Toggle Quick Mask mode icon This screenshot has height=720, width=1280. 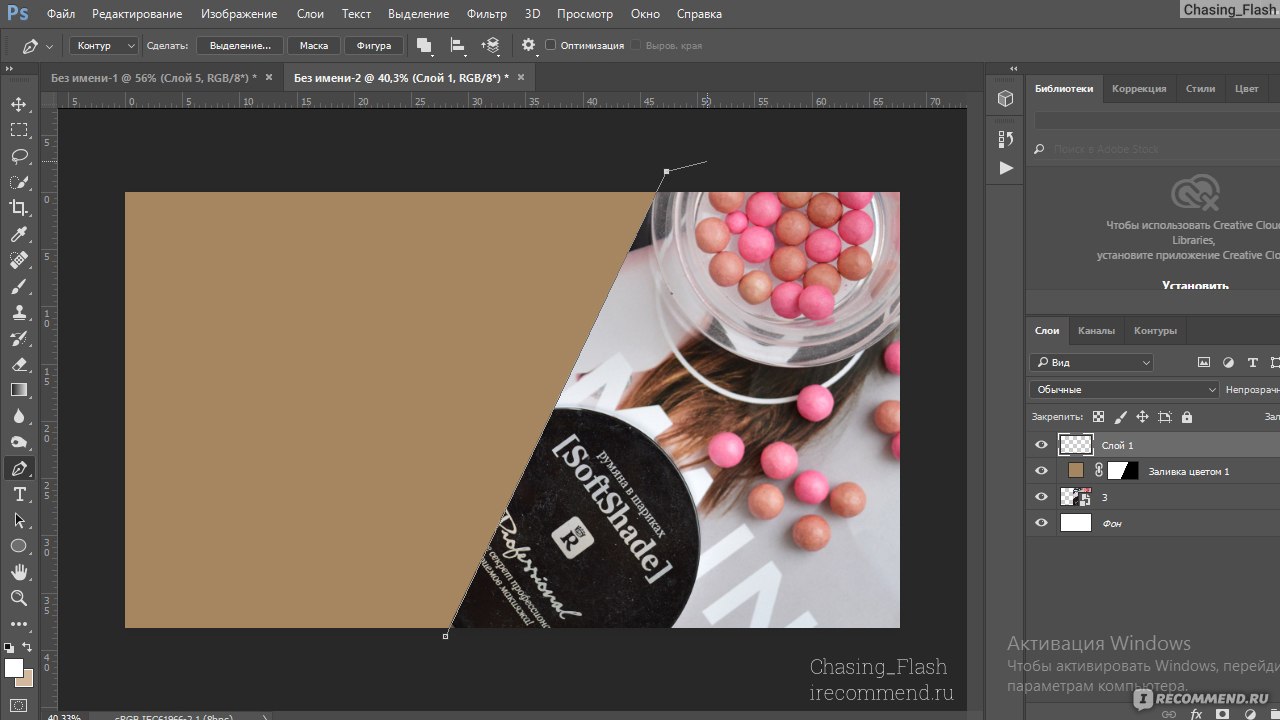click(x=18, y=705)
